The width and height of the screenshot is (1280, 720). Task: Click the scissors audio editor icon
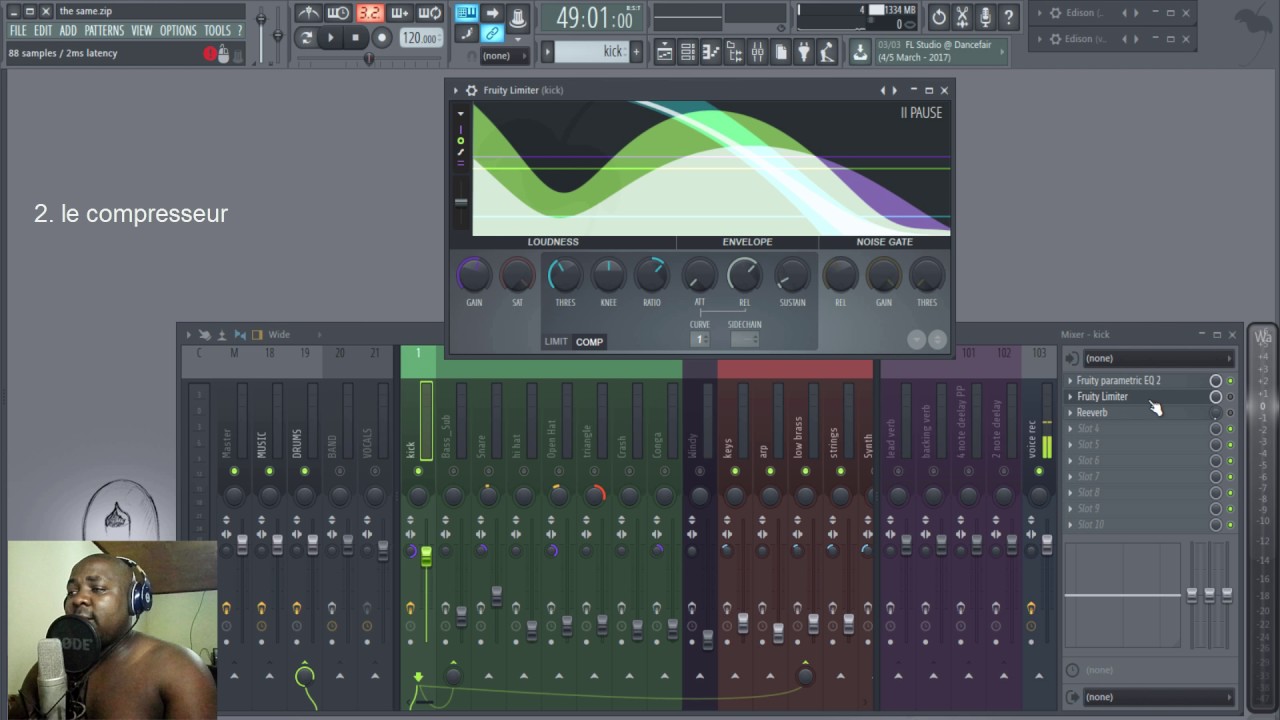962,16
